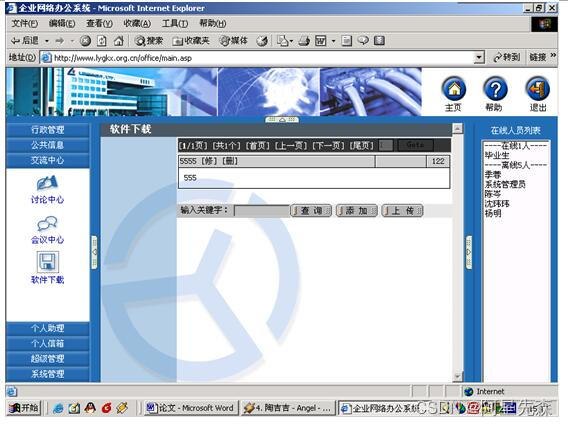
Task: Collapse the left sidebar with the handle
Action: (x=95, y=252)
